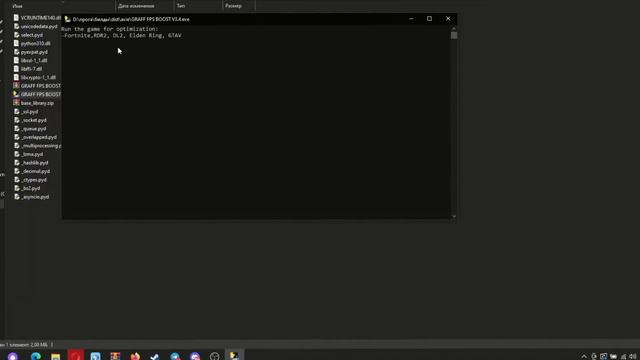The height and width of the screenshot is (360, 640).
Task: Click the console scrollbar down arrow
Action: (x=454, y=216)
